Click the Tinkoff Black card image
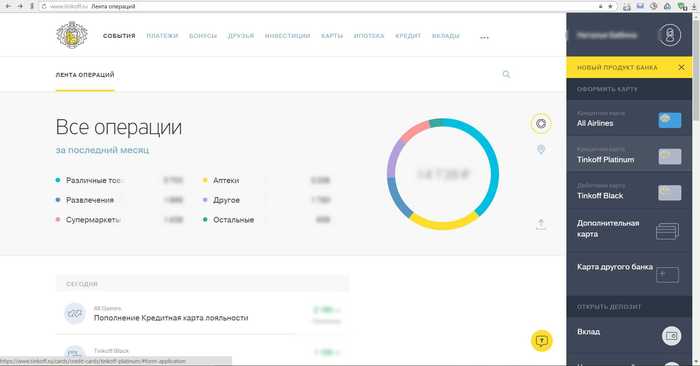 tap(670, 193)
